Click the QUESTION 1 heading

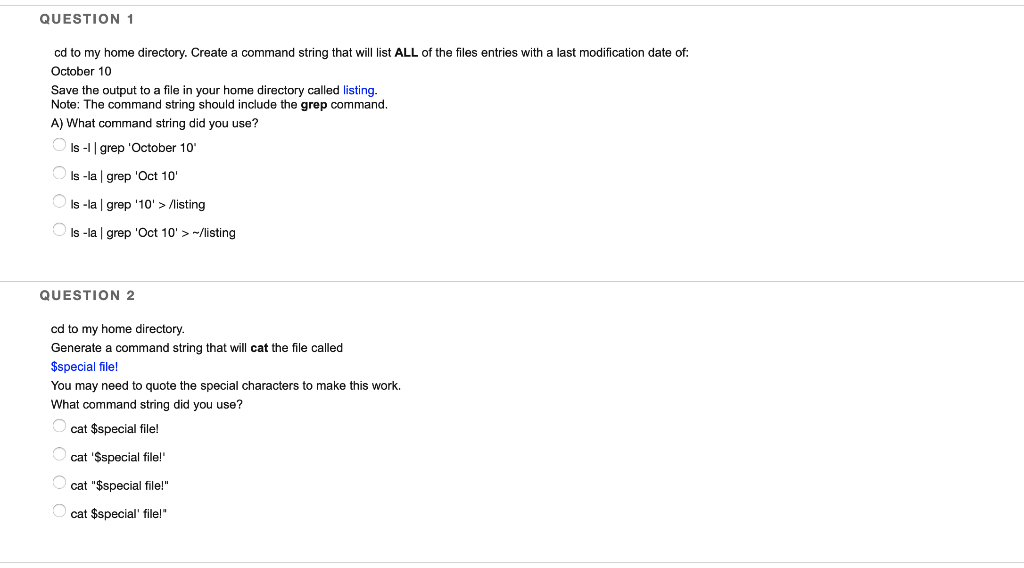(87, 19)
